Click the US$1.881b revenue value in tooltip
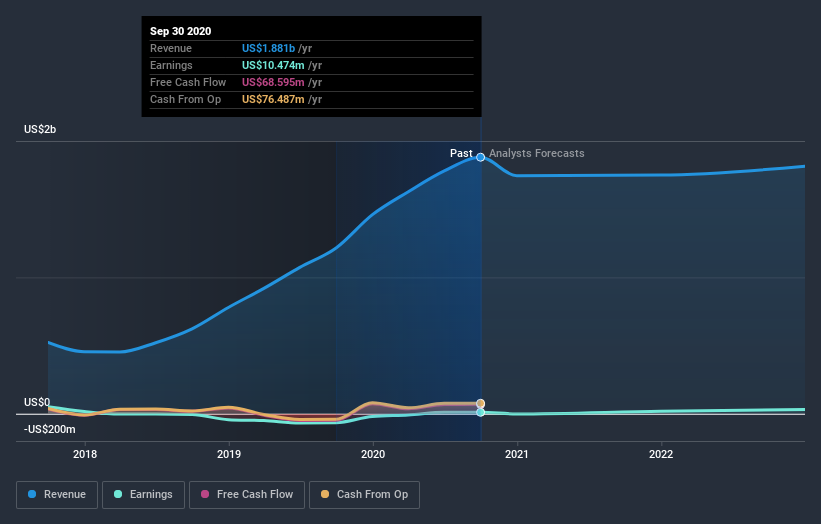Image resolution: width=821 pixels, height=524 pixels. coord(268,48)
